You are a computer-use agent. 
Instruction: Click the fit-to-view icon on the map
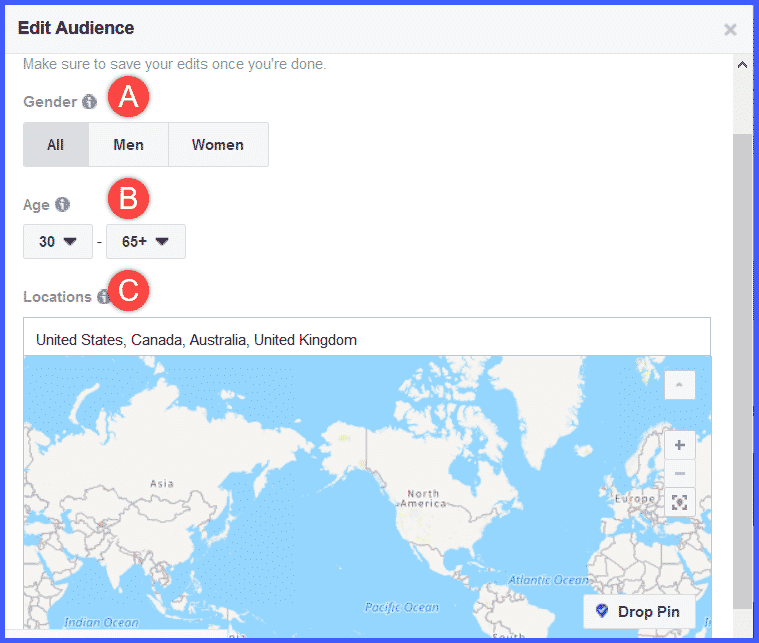[x=680, y=502]
